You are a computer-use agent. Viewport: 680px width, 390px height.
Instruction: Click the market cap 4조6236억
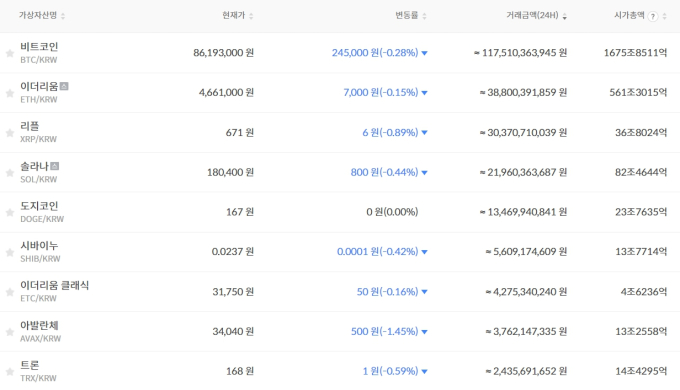click(644, 292)
